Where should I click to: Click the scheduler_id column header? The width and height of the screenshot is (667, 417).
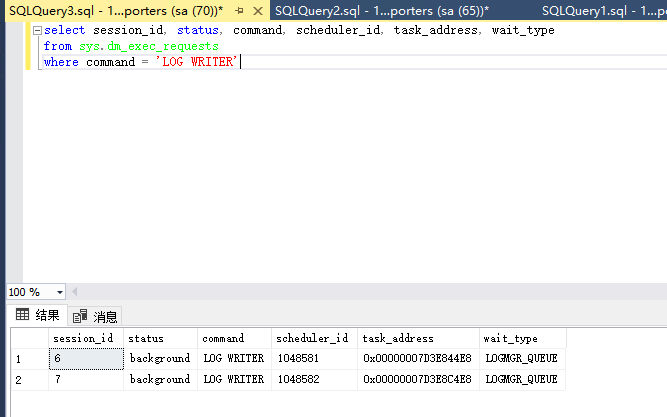(x=314, y=338)
